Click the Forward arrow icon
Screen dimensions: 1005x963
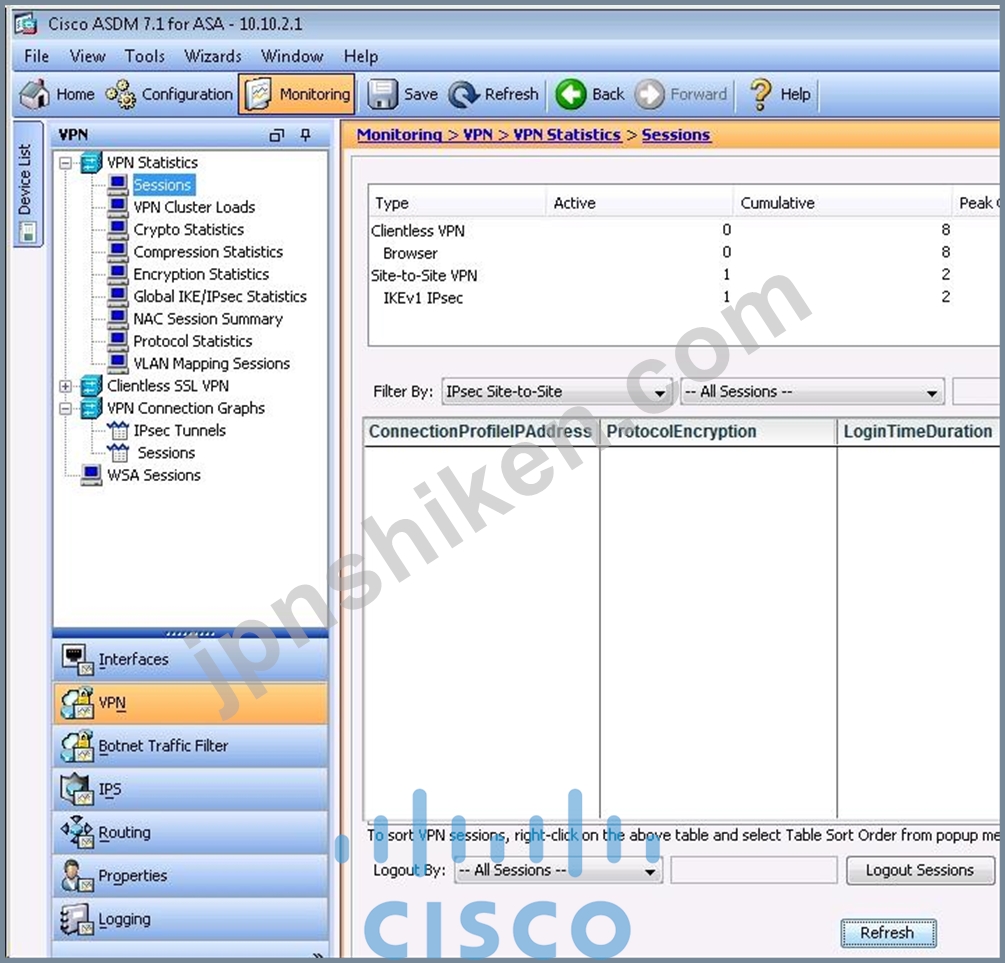click(x=649, y=94)
